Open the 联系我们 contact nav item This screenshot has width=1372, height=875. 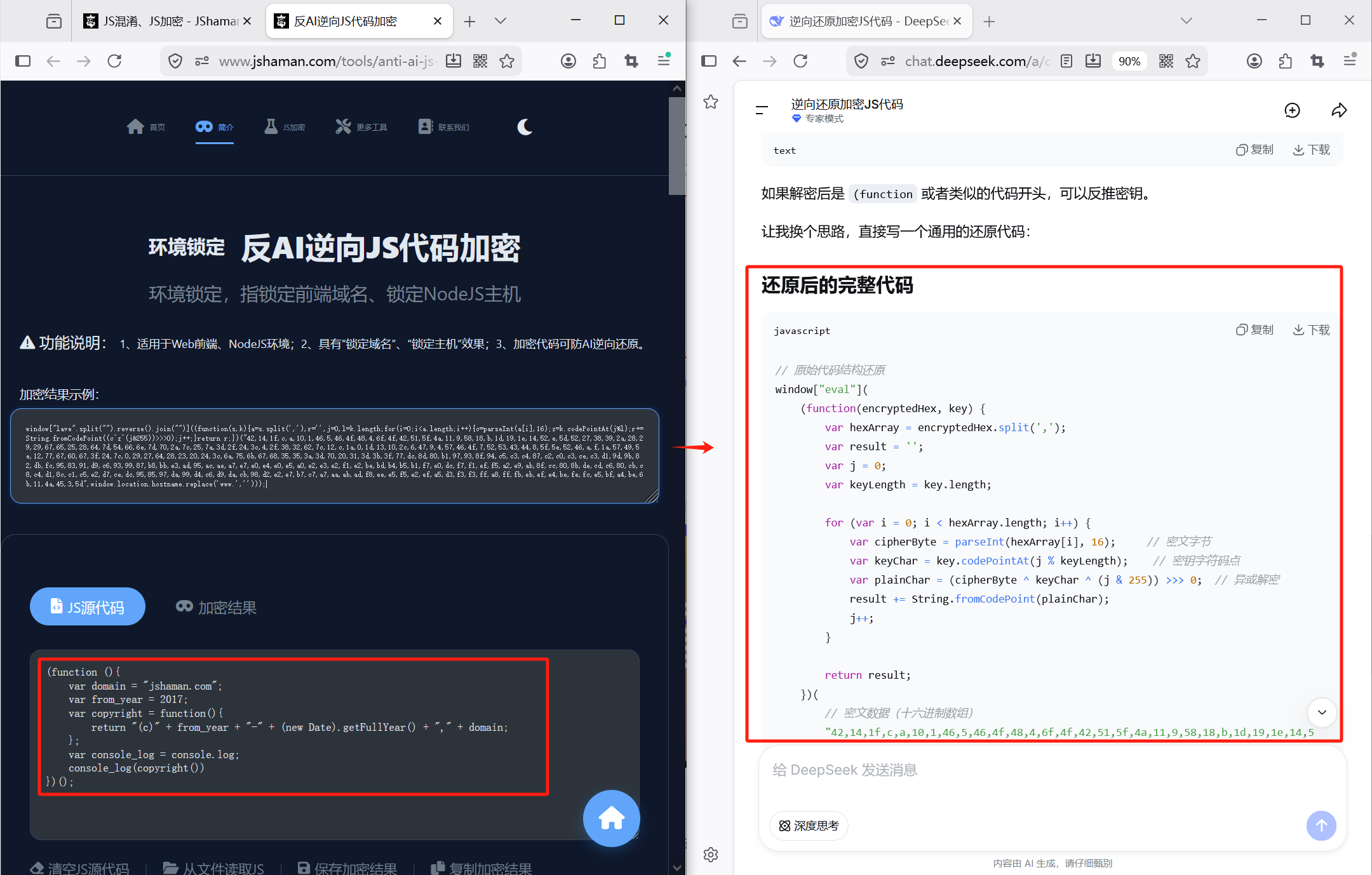(444, 127)
